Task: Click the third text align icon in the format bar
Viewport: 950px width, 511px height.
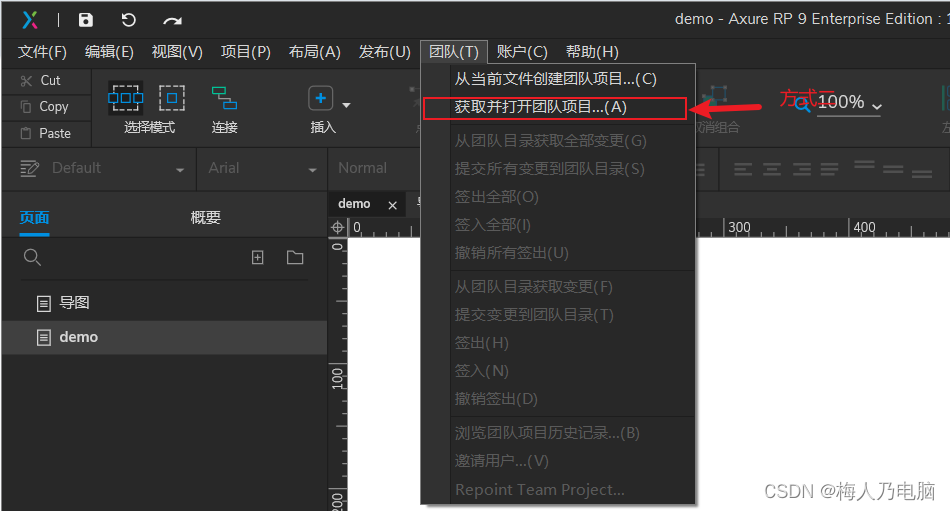Action: pos(802,169)
